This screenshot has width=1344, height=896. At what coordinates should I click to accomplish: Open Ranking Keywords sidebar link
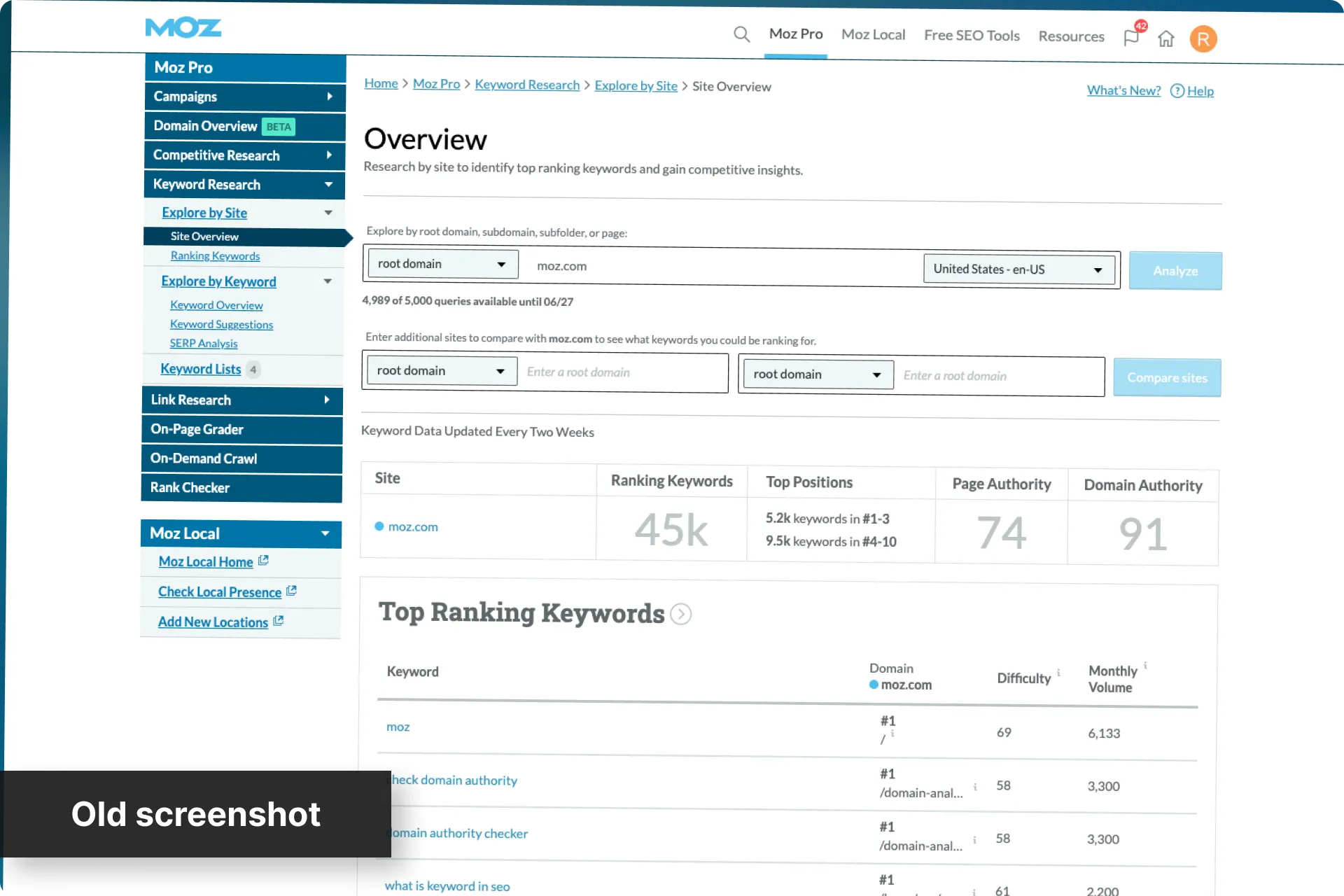(215, 256)
